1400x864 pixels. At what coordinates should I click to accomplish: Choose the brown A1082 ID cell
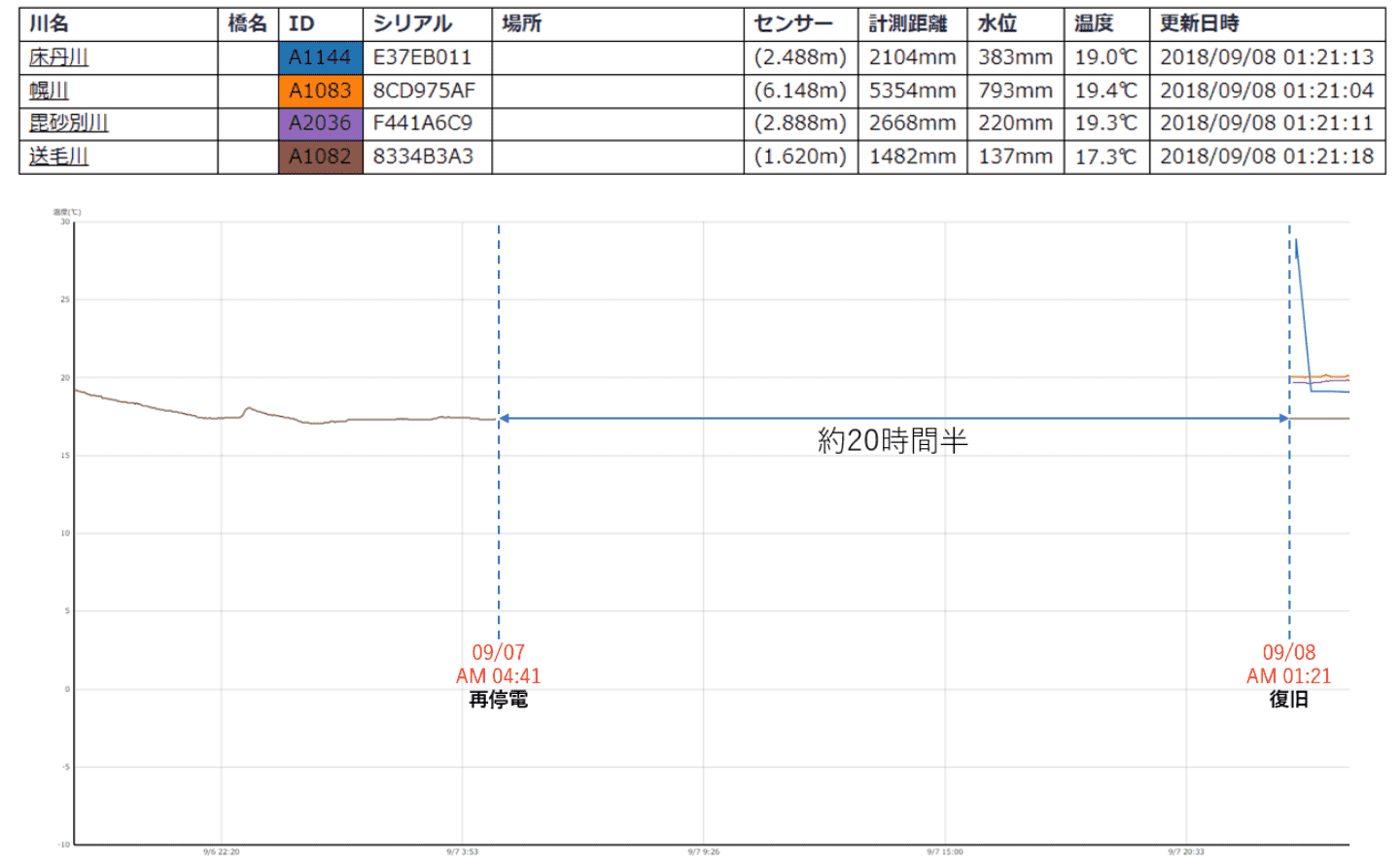(320, 156)
